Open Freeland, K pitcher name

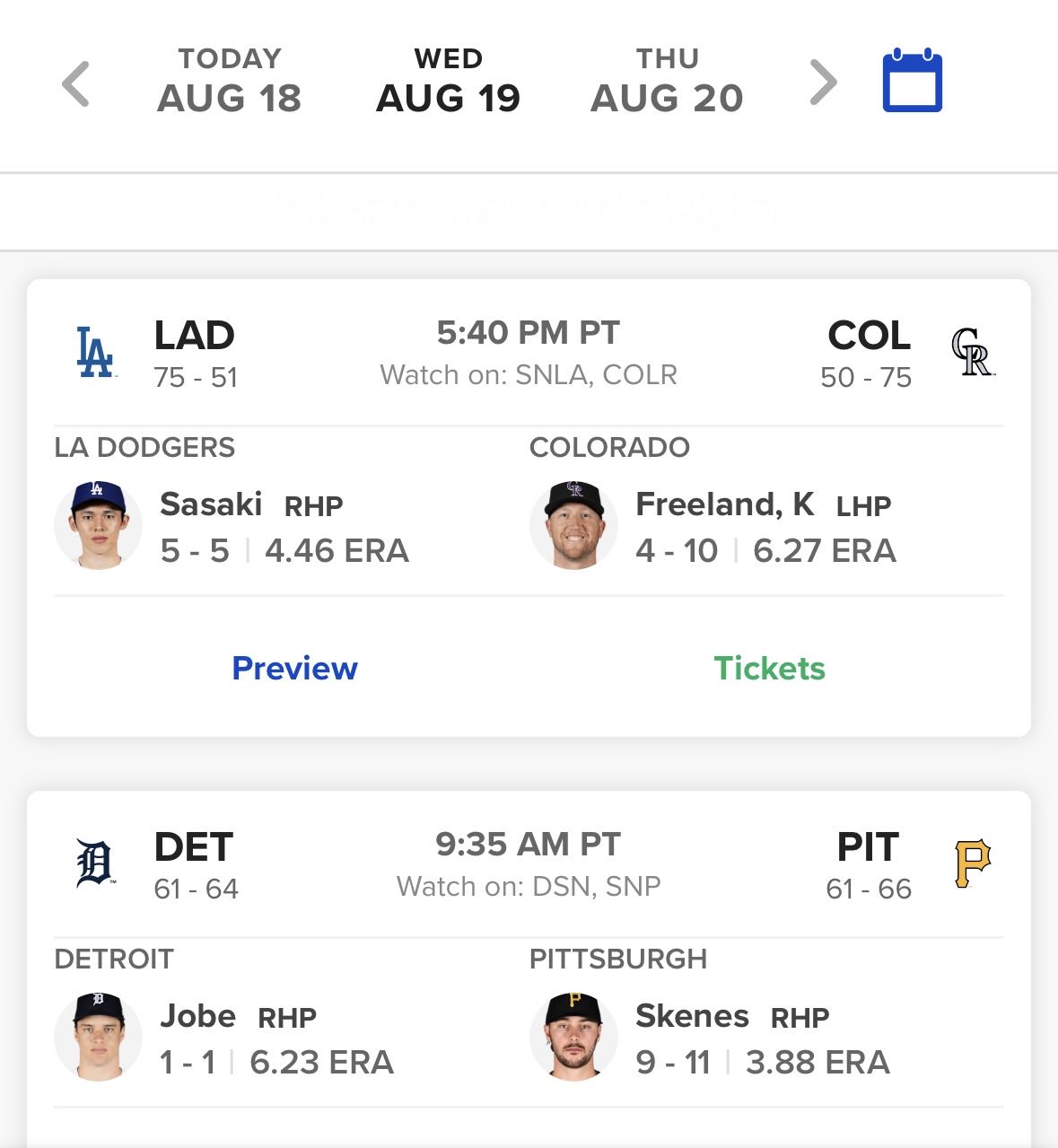click(725, 504)
